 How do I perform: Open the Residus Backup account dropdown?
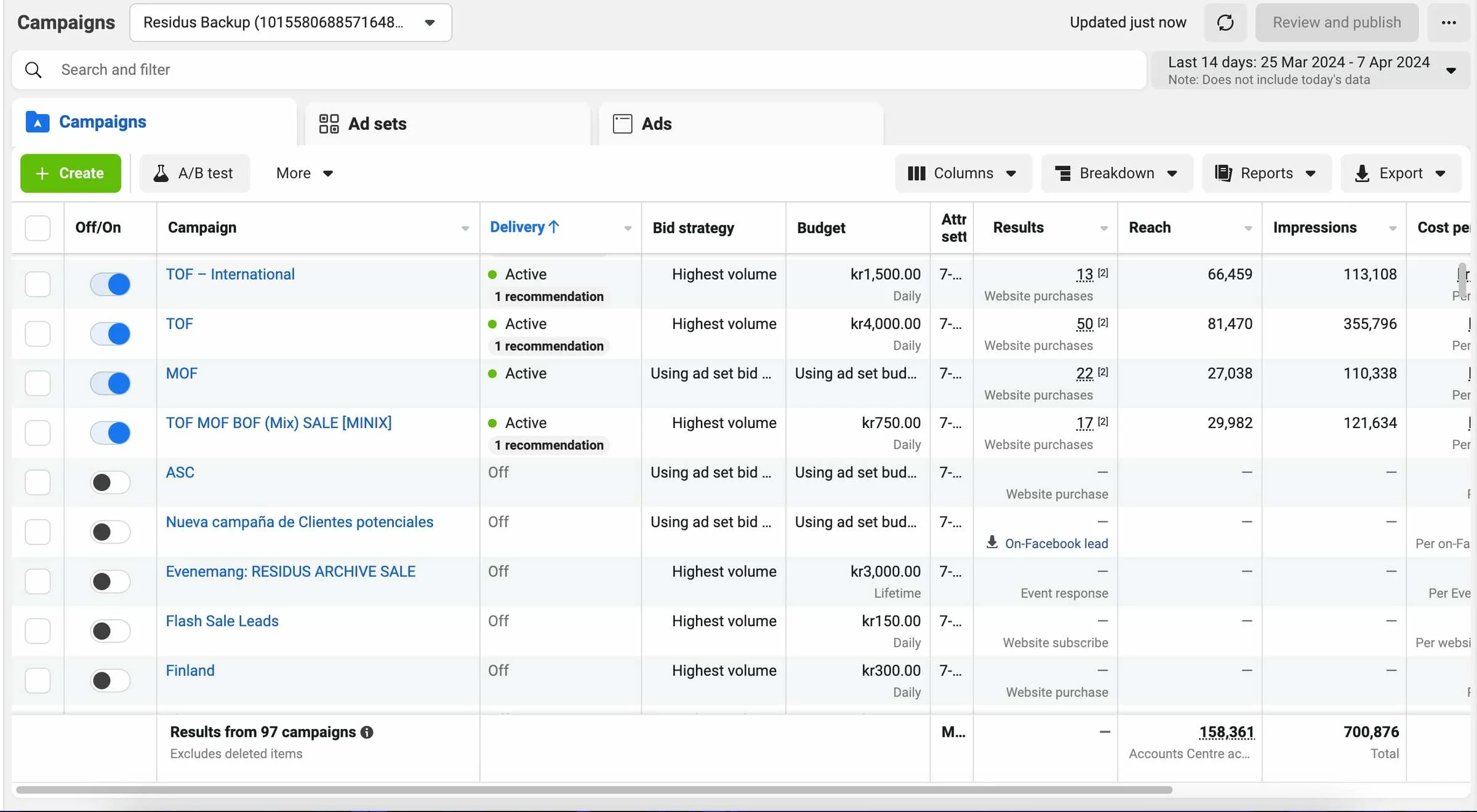coord(430,22)
